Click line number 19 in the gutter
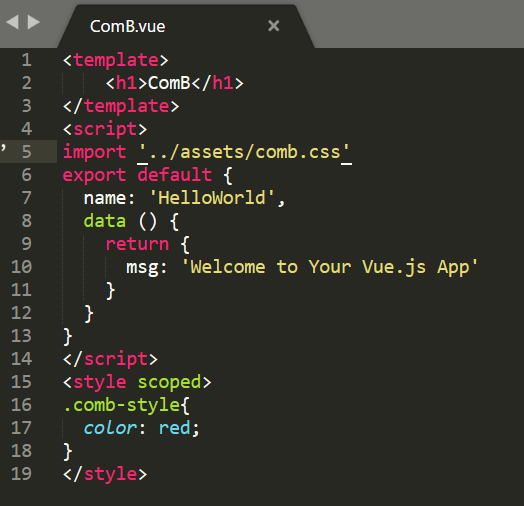524x506 pixels. coord(21,474)
